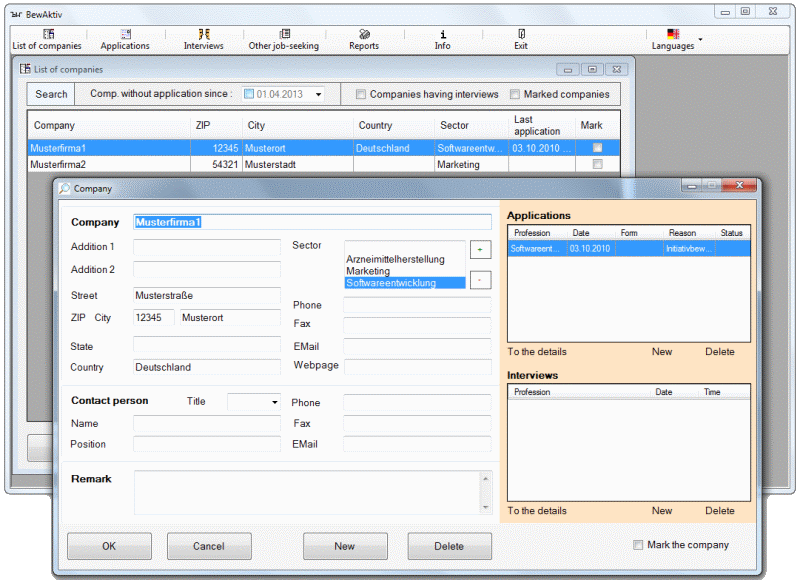
Task: Click into the ZIP field showing 12345
Action: tap(154, 317)
